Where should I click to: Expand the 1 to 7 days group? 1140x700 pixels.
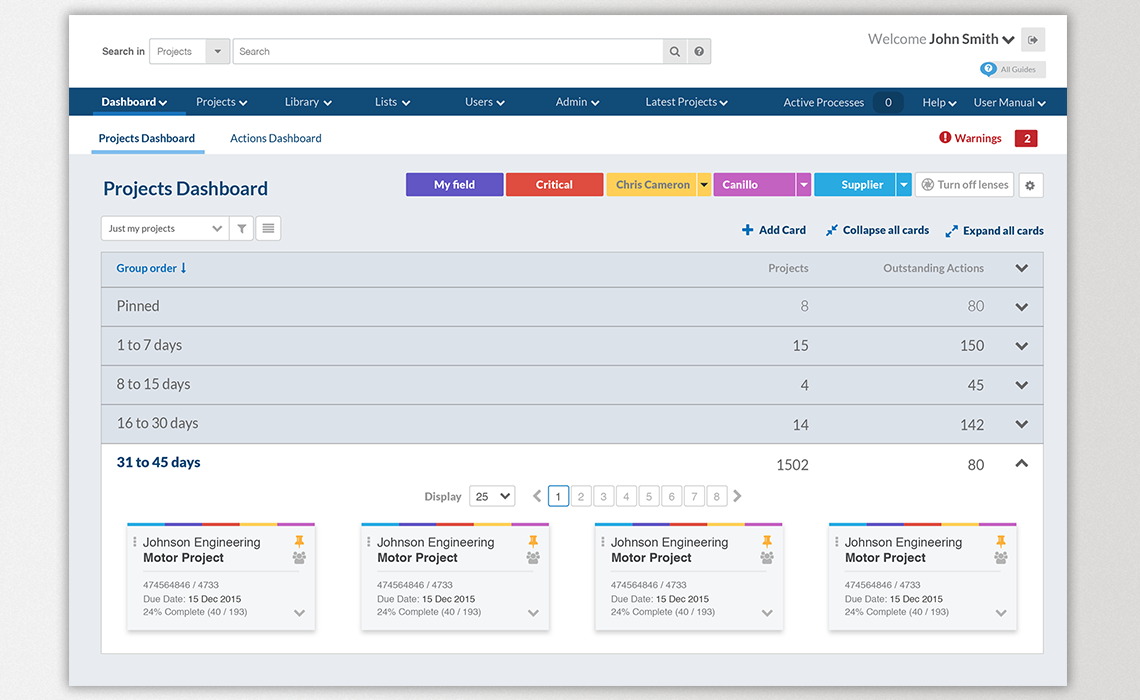point(1021,346)
